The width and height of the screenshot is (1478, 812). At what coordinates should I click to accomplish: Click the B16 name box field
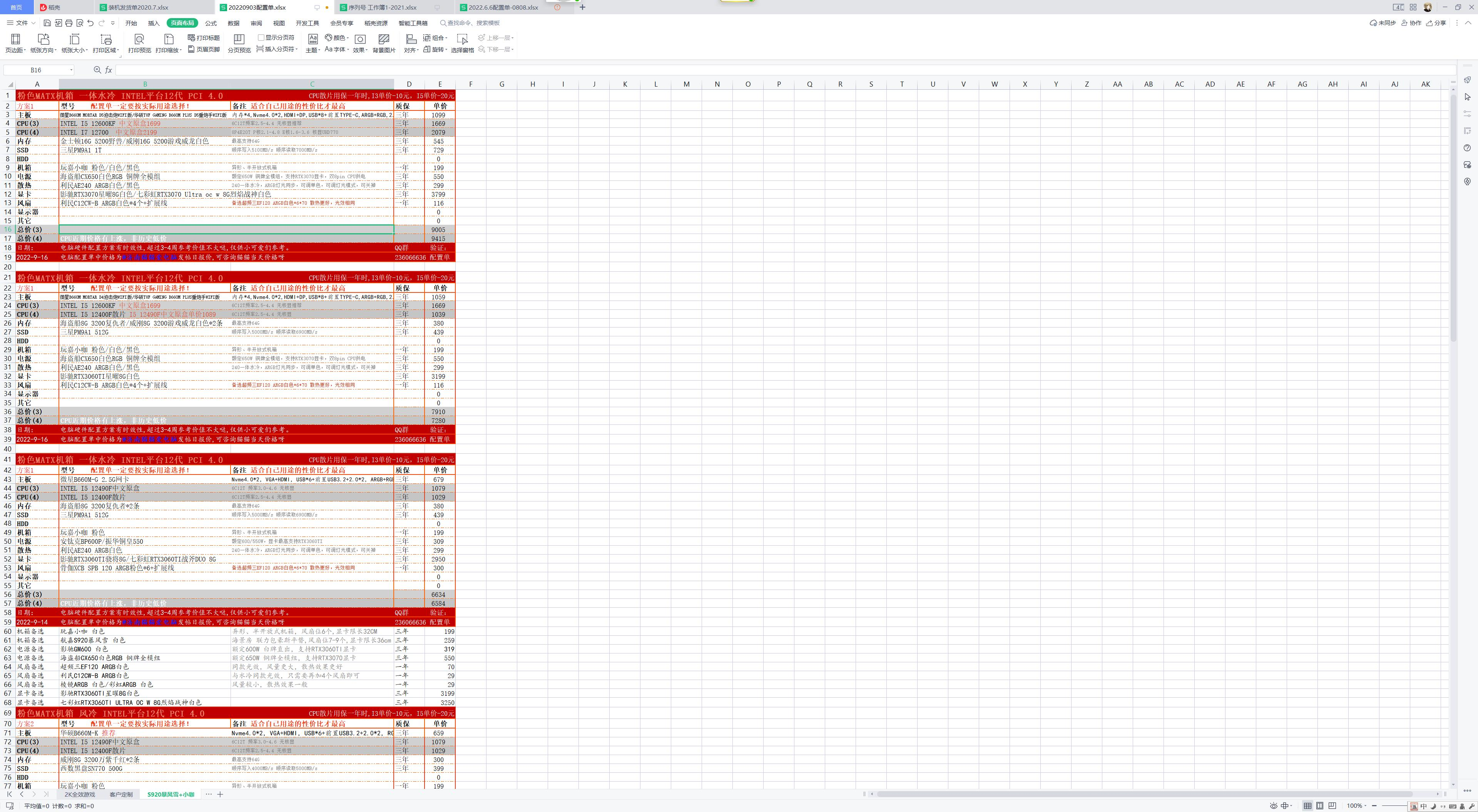click(x=39, y=70)
